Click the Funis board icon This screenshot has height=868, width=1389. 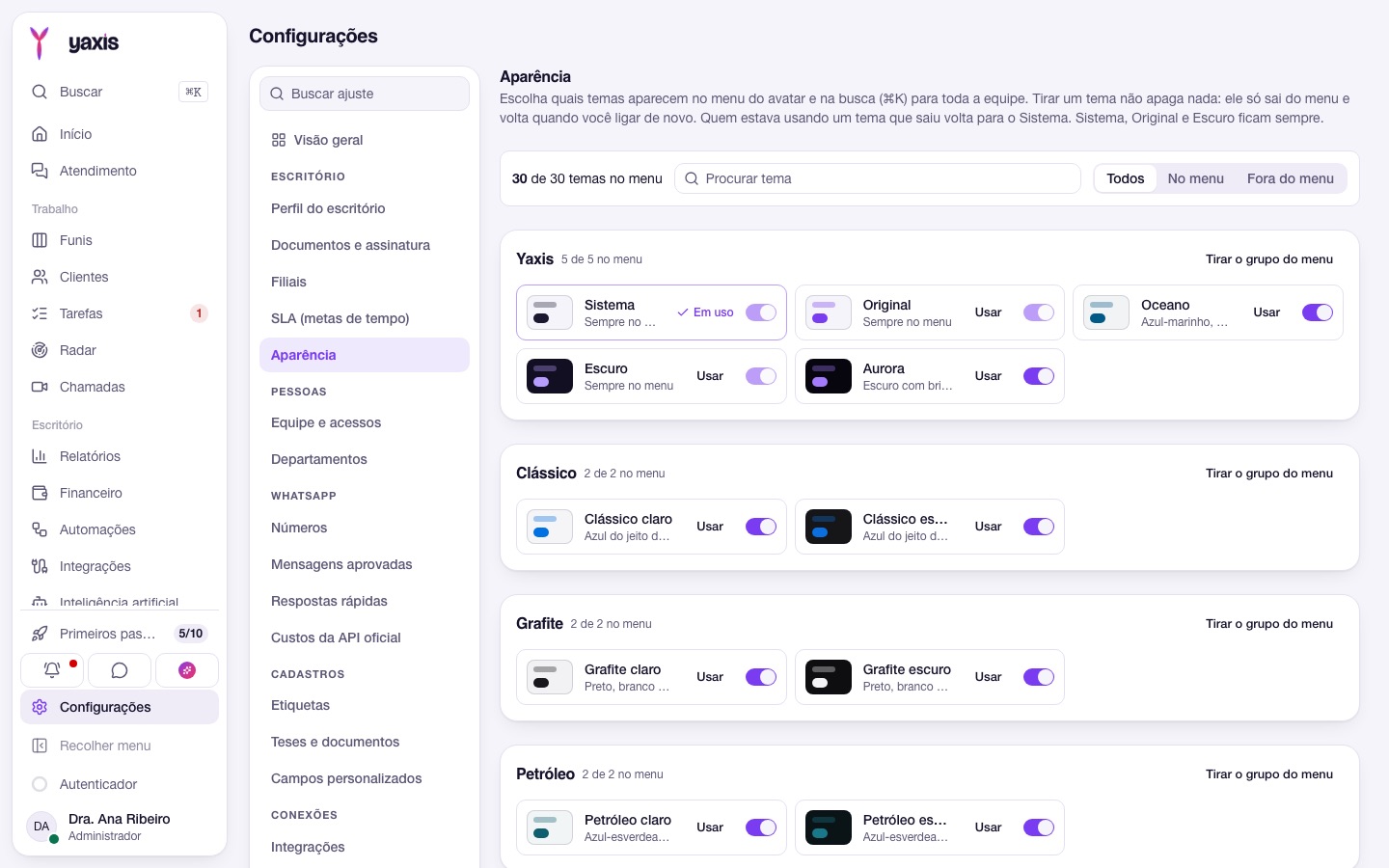click(40, 240)
